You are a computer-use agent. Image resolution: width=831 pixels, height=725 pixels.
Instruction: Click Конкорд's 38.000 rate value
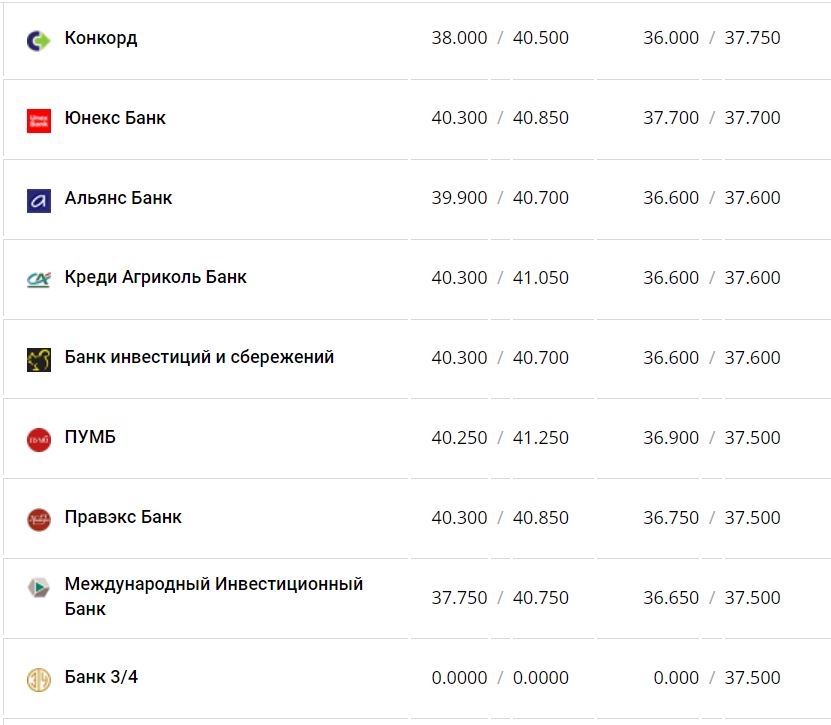[459, 38]
